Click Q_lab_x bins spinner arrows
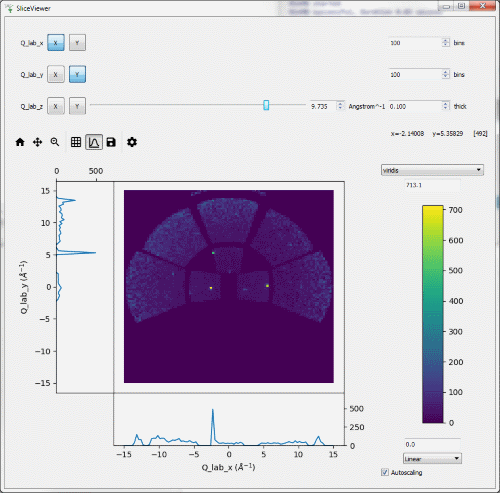Viewport: 500px width, 493px height. click(446, 43)
